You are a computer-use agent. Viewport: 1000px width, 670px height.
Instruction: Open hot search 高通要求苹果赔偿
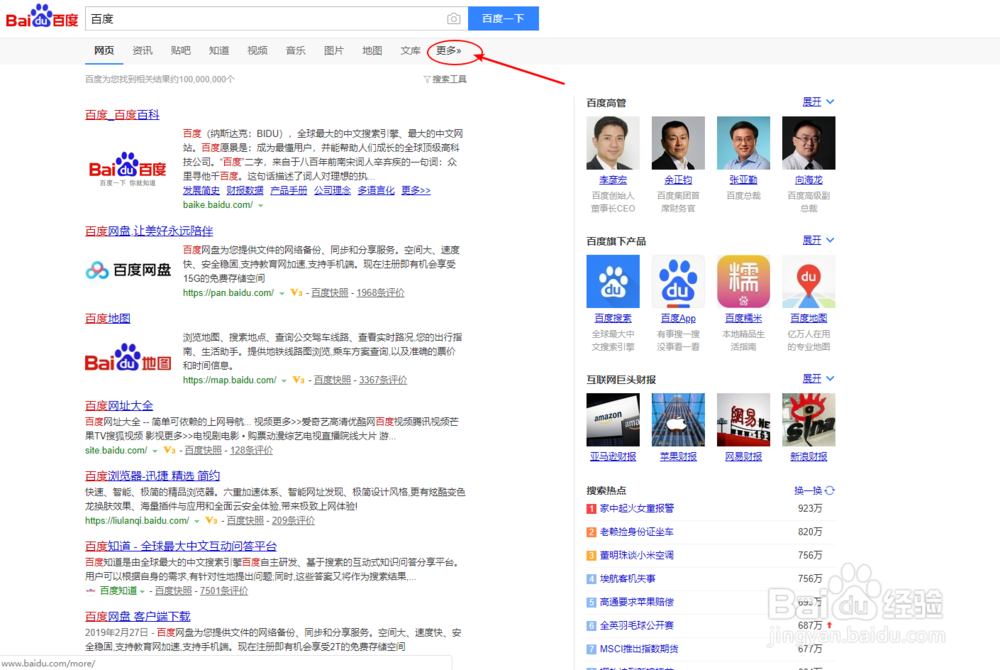point(636,602)
